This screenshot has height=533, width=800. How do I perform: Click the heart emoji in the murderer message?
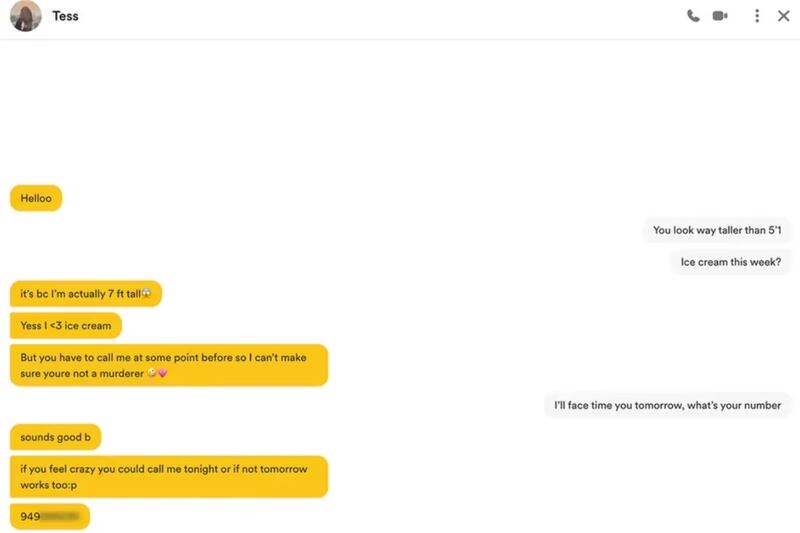tap(162, 374)
